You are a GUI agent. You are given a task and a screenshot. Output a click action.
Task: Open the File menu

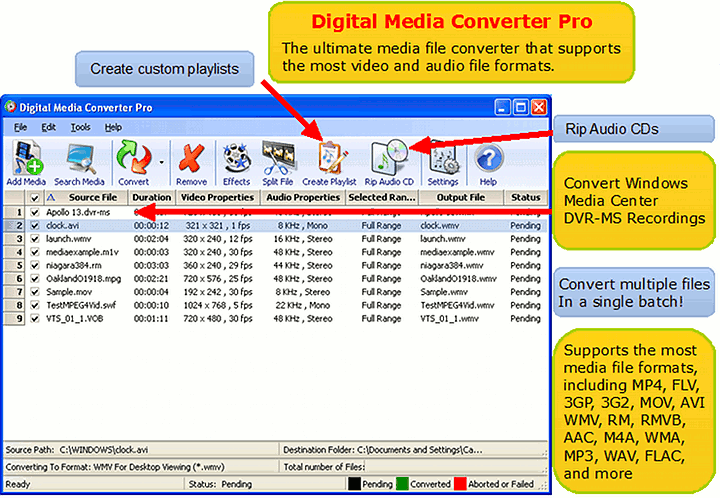coord(20,128)
